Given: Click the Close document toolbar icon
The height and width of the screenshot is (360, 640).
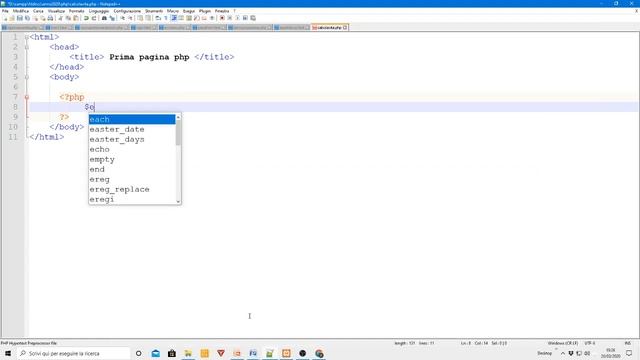Looking at the screenshot, I should pos(36,18).
